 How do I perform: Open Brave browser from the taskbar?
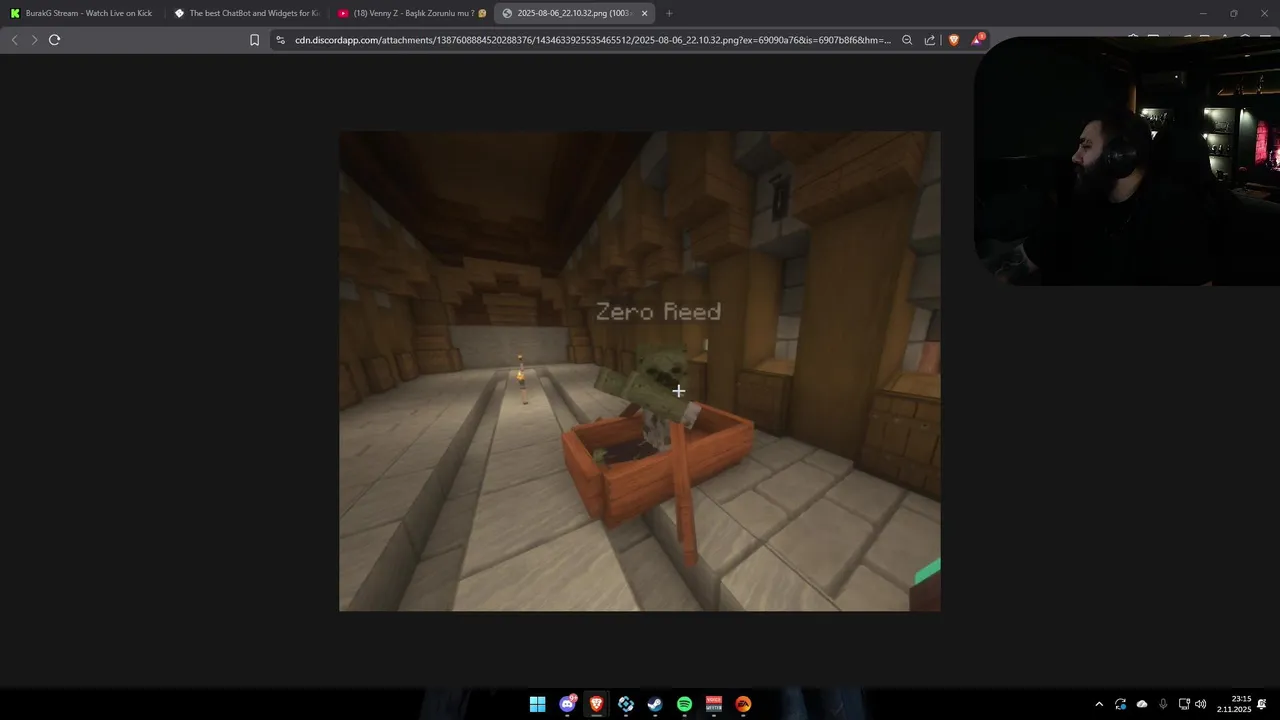tap(597, 704)
